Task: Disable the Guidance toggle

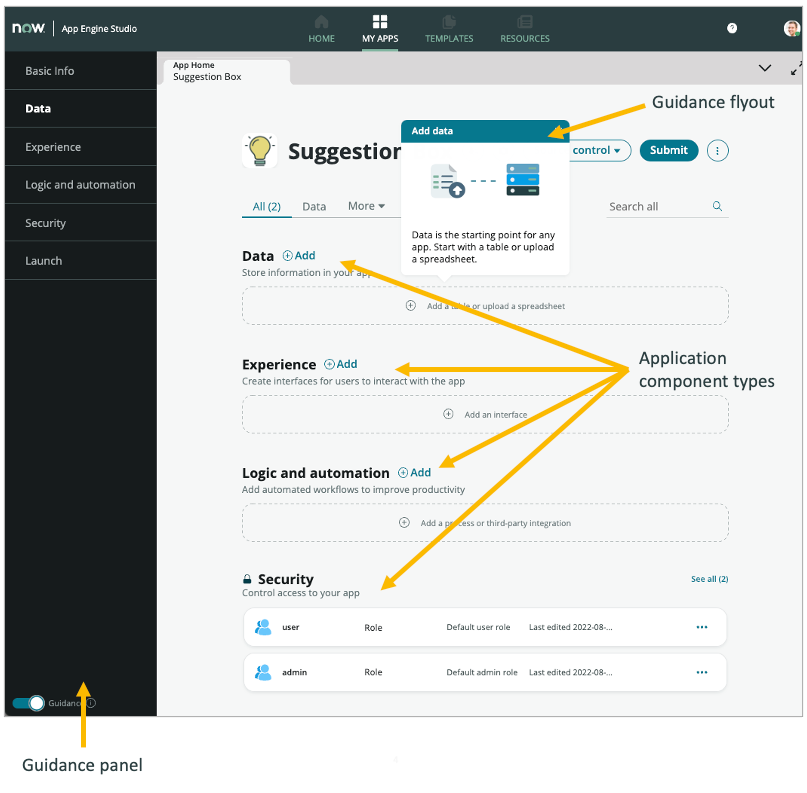Action: (x=27, y=703)
